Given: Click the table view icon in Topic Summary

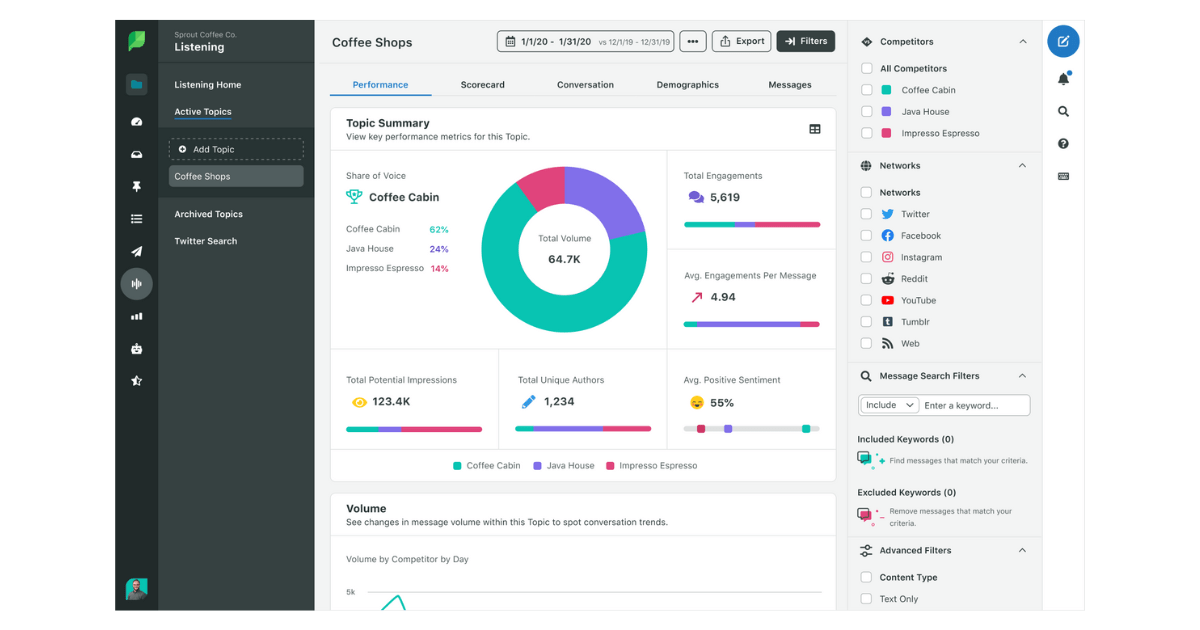Looking at the screenshot, I should point(815,129).
